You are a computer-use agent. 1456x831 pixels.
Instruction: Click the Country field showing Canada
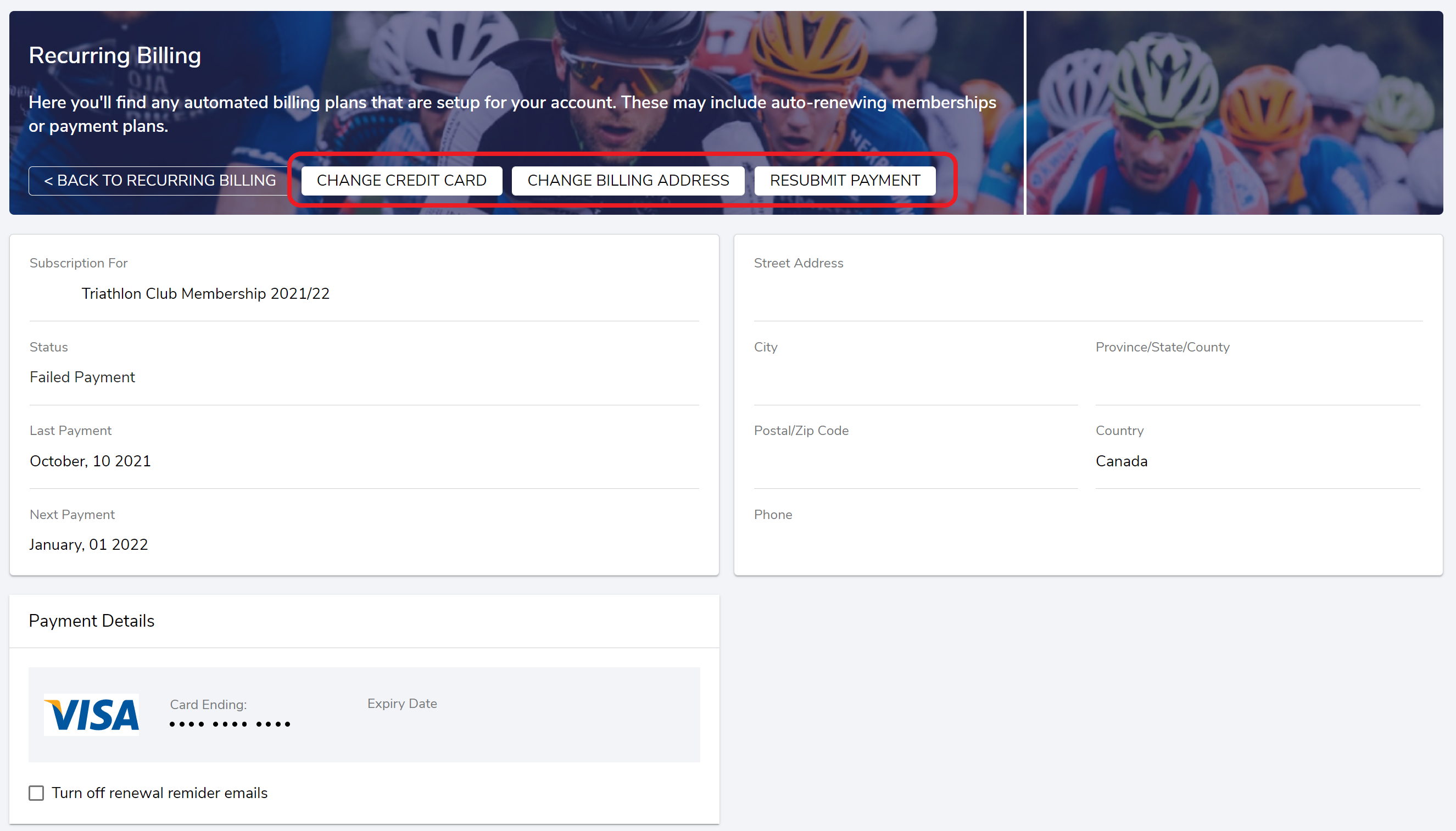coord(1121,461)
